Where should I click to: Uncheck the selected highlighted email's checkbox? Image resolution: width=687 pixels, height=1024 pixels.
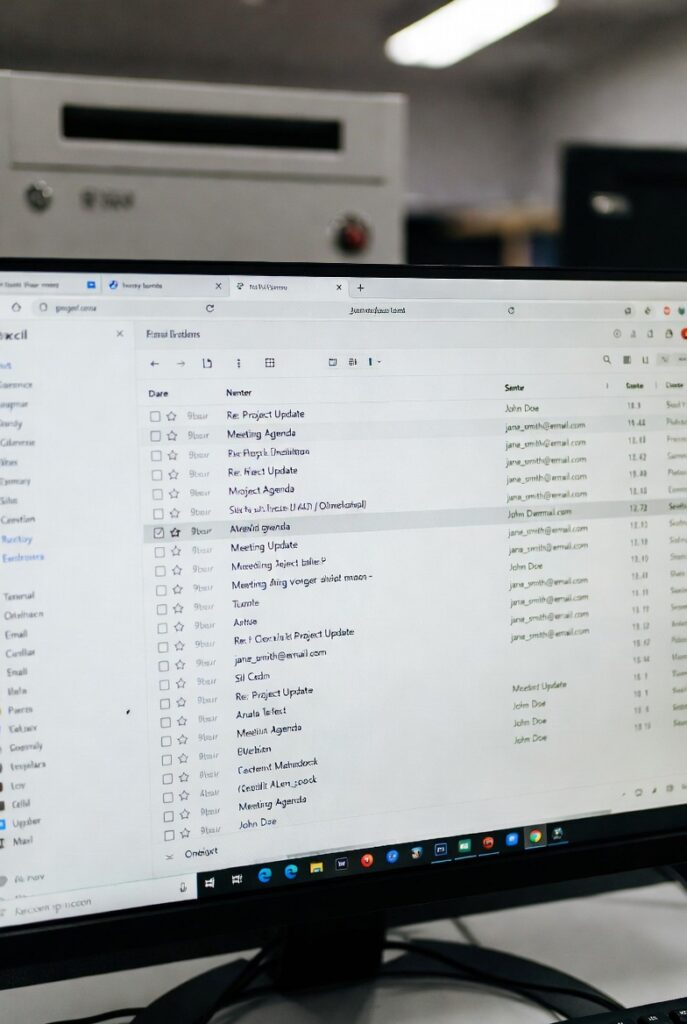click(x=158, y=533)
